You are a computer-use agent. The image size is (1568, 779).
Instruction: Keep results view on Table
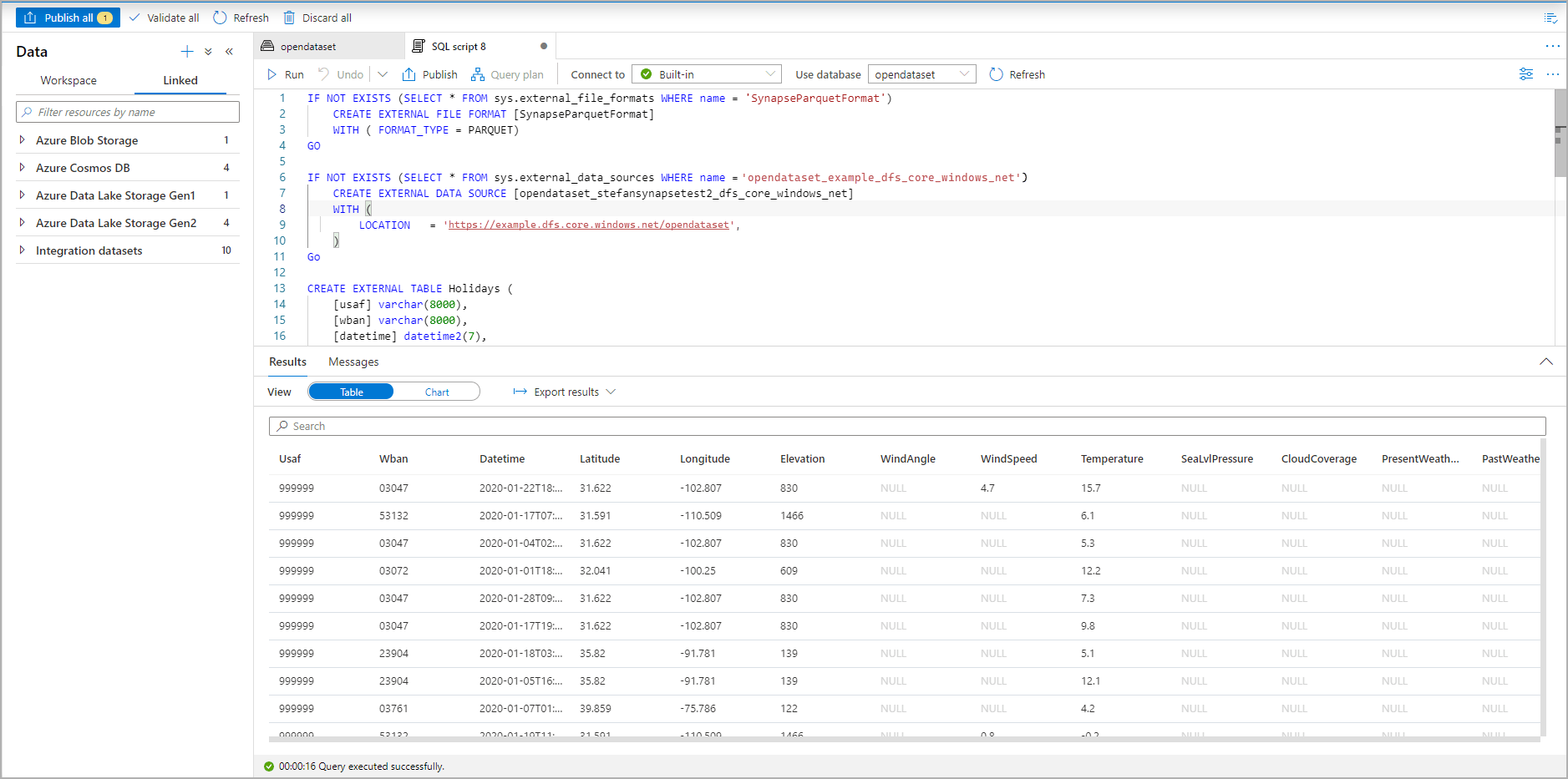coord(351,391)
